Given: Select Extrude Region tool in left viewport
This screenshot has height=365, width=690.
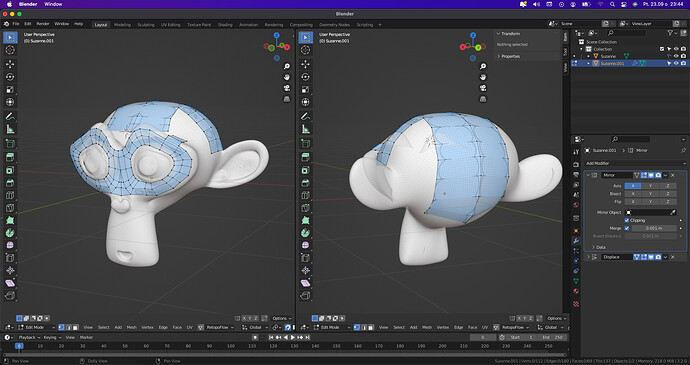Looking at the screenshot, I should coord(10,157).
